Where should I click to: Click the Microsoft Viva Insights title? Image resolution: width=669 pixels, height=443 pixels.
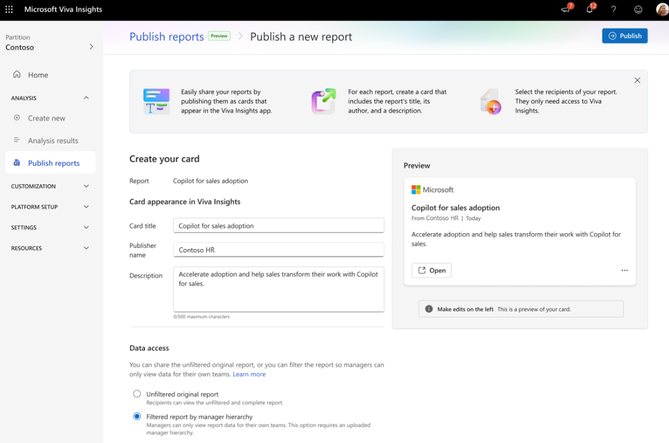coord(63,9)
